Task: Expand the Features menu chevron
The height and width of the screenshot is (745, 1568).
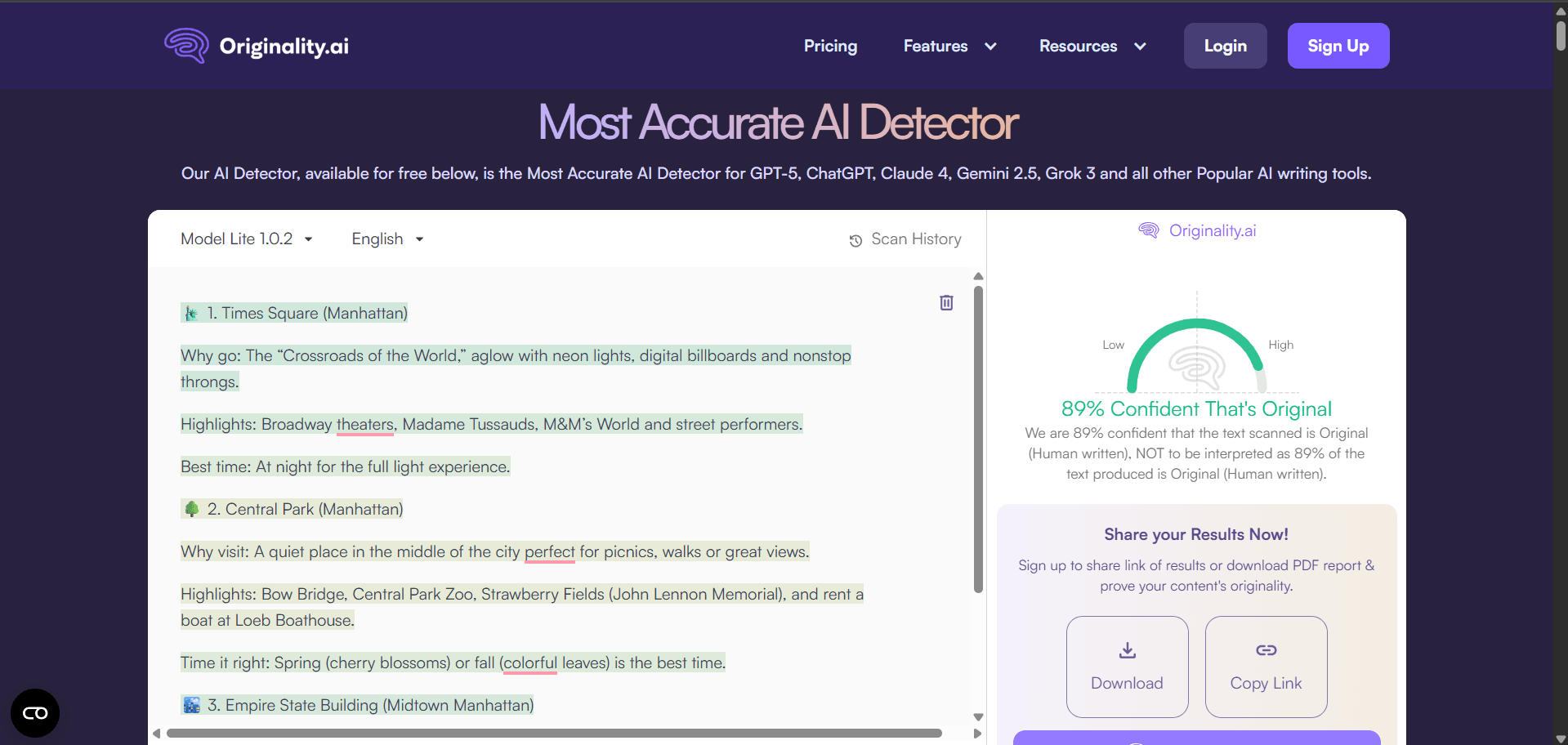Action: [990, 47]
